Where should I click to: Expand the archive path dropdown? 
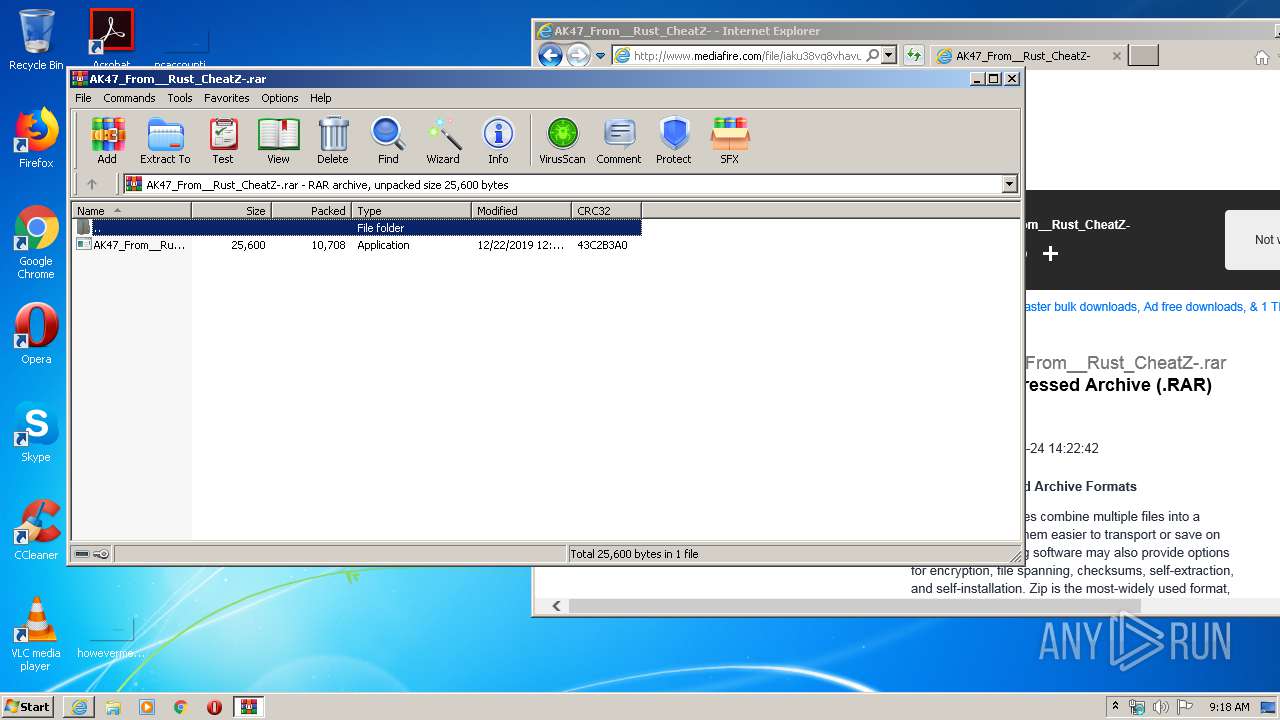pos(1009,184)
